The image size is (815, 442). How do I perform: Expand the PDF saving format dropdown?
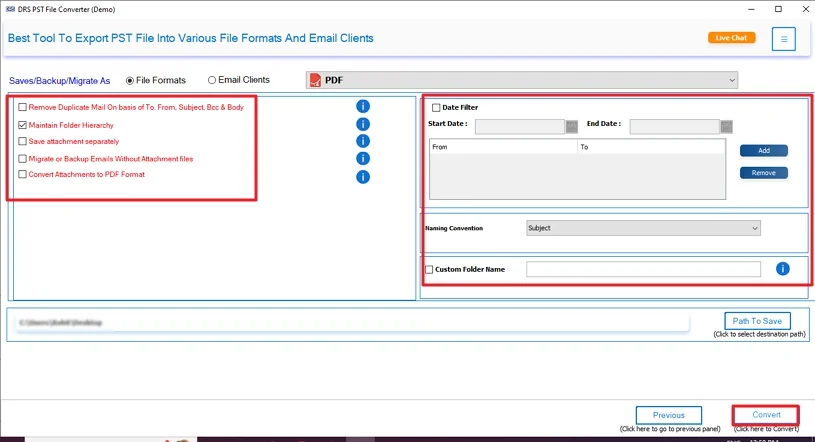click(x=522, y=80)
